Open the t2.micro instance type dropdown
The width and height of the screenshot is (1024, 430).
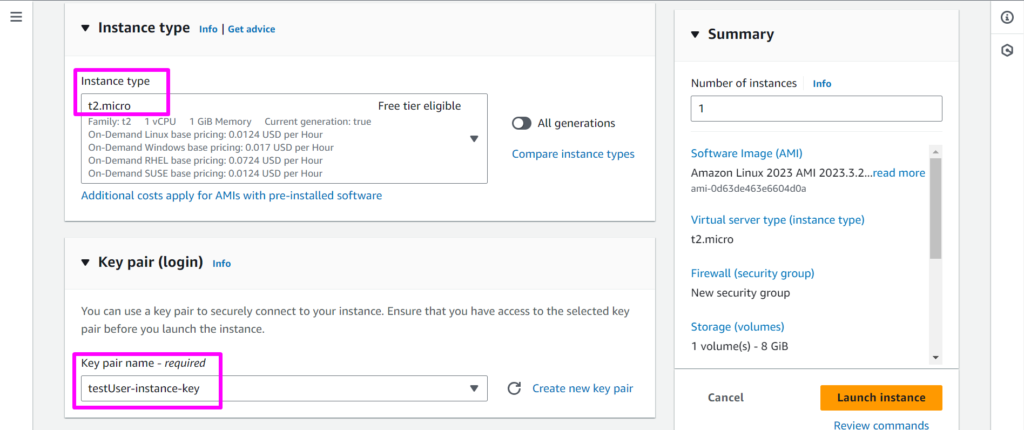(x=474, y=139)
